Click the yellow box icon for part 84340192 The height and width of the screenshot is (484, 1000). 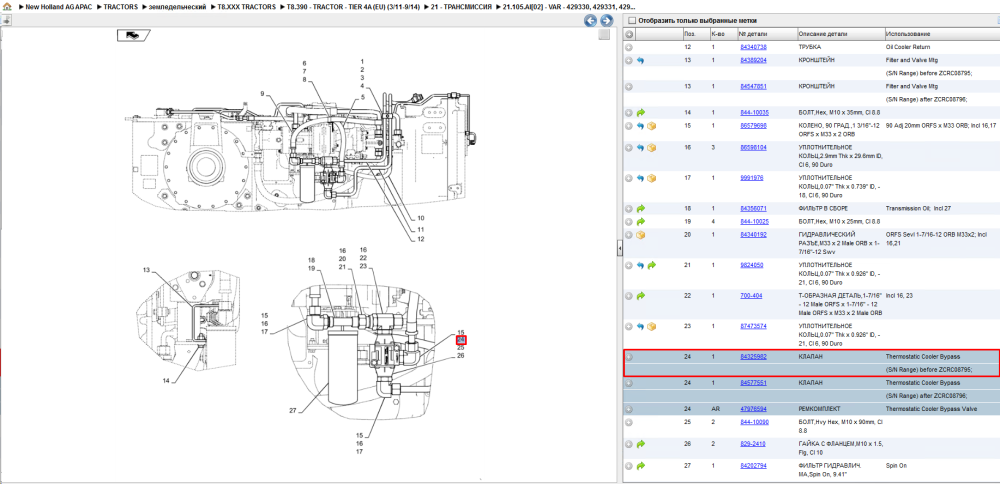pyautogui.click(x=640, y=235)
